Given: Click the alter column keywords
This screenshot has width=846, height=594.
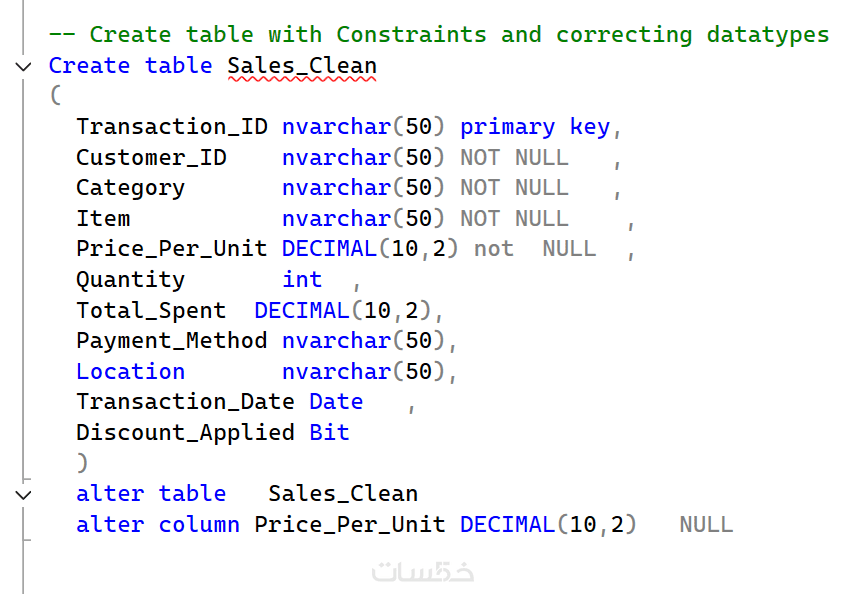Looking at the screenshot, I should click(158, 525).
